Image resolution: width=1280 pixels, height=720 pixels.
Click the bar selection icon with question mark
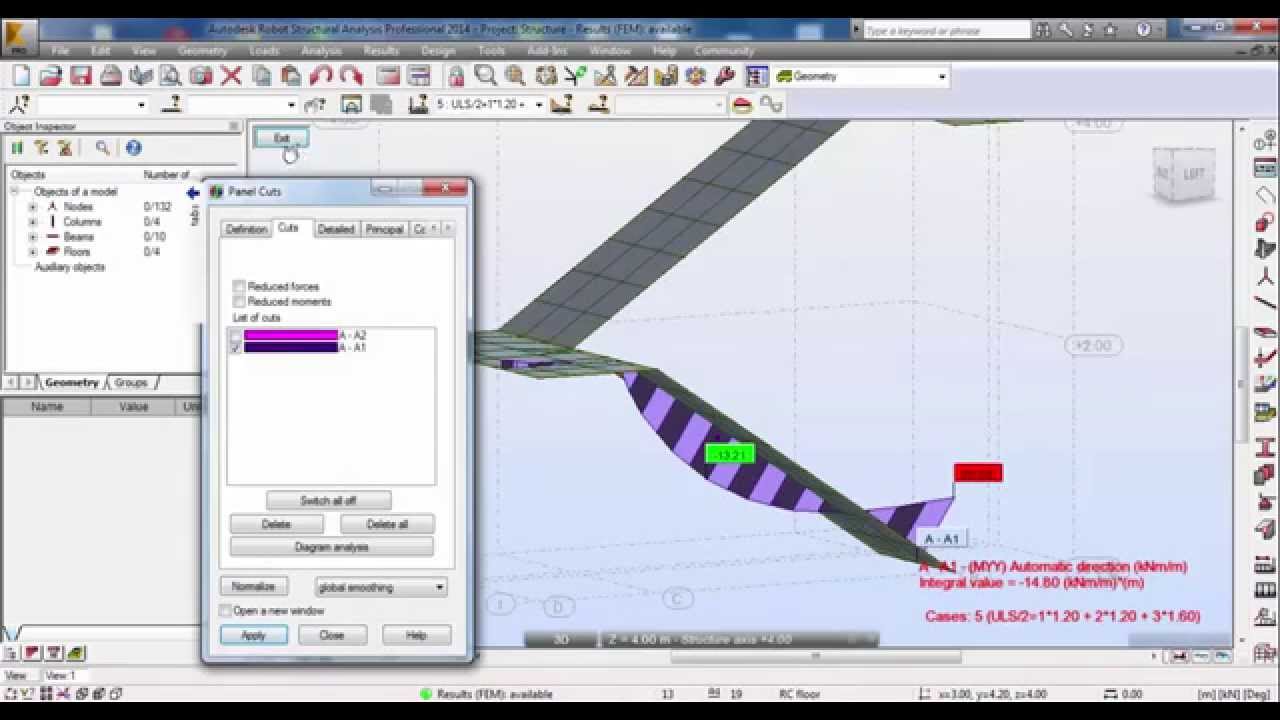[172, 104]
